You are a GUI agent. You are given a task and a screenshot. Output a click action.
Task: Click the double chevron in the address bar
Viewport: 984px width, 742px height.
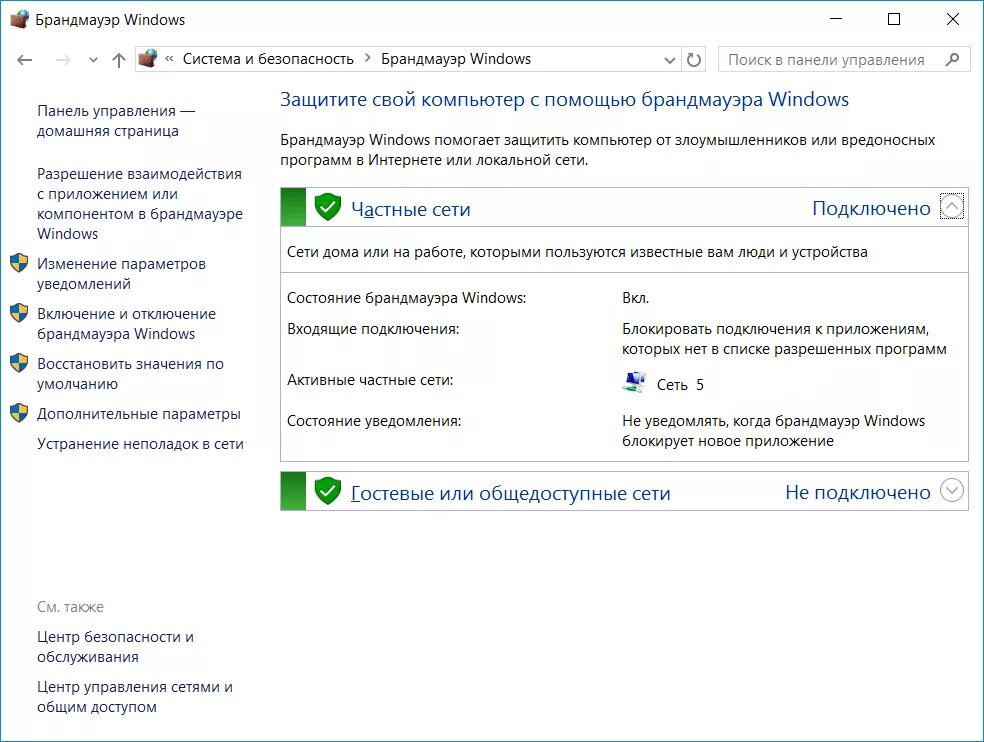coord(169,58)
